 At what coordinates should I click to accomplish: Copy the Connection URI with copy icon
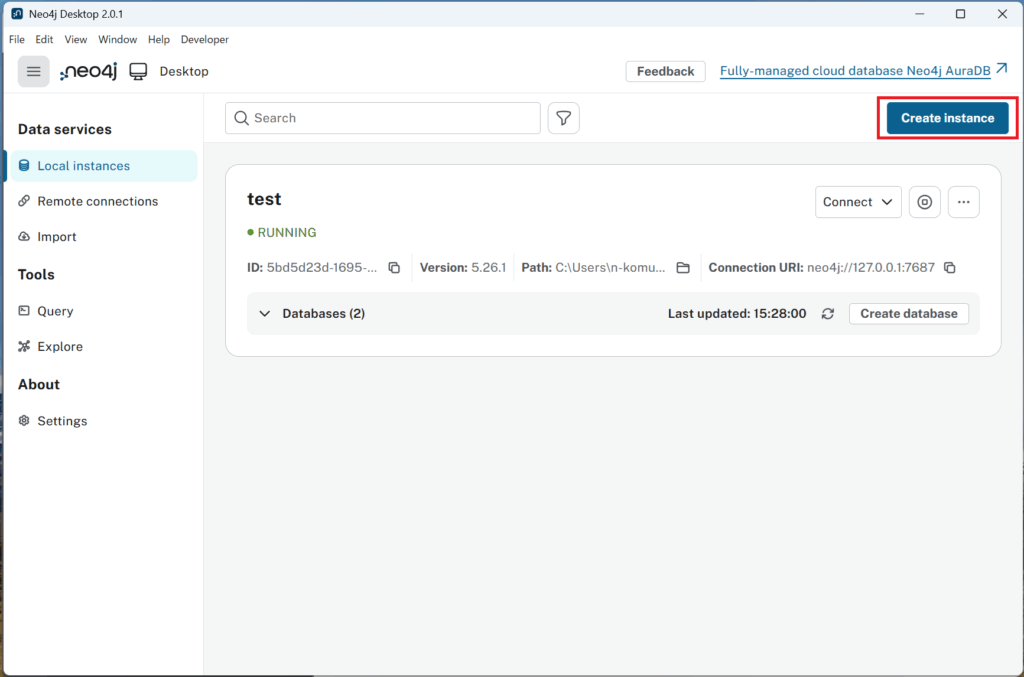pos(950,268)
